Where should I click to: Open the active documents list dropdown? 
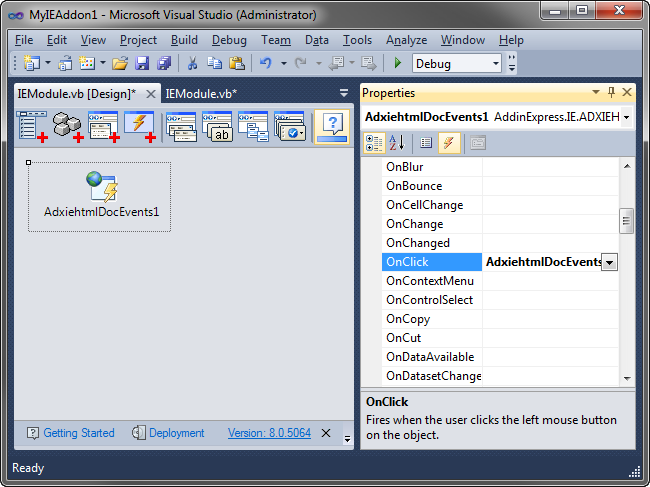[x=344, y=93]
